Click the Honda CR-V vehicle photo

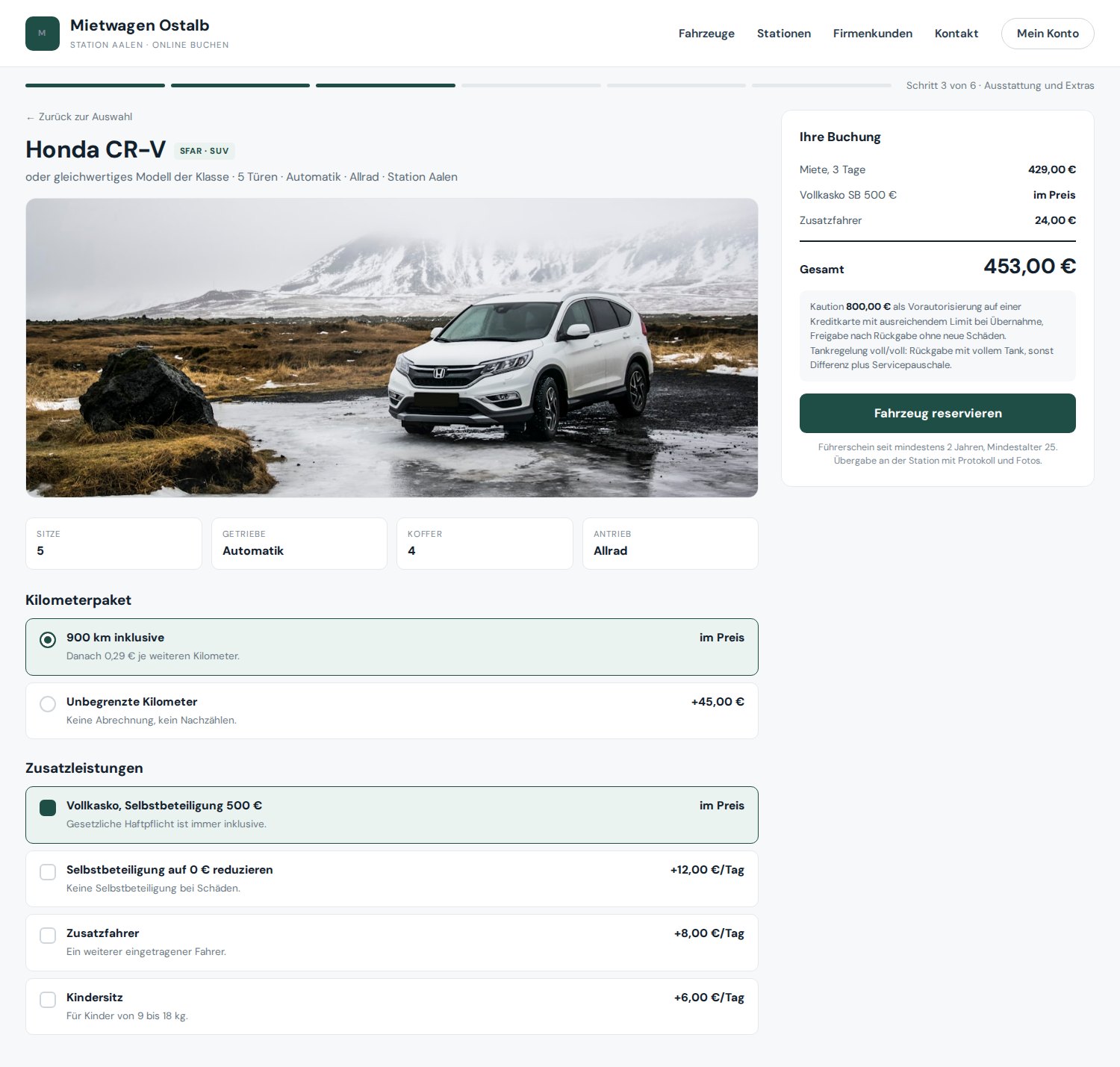pos(392,348)
